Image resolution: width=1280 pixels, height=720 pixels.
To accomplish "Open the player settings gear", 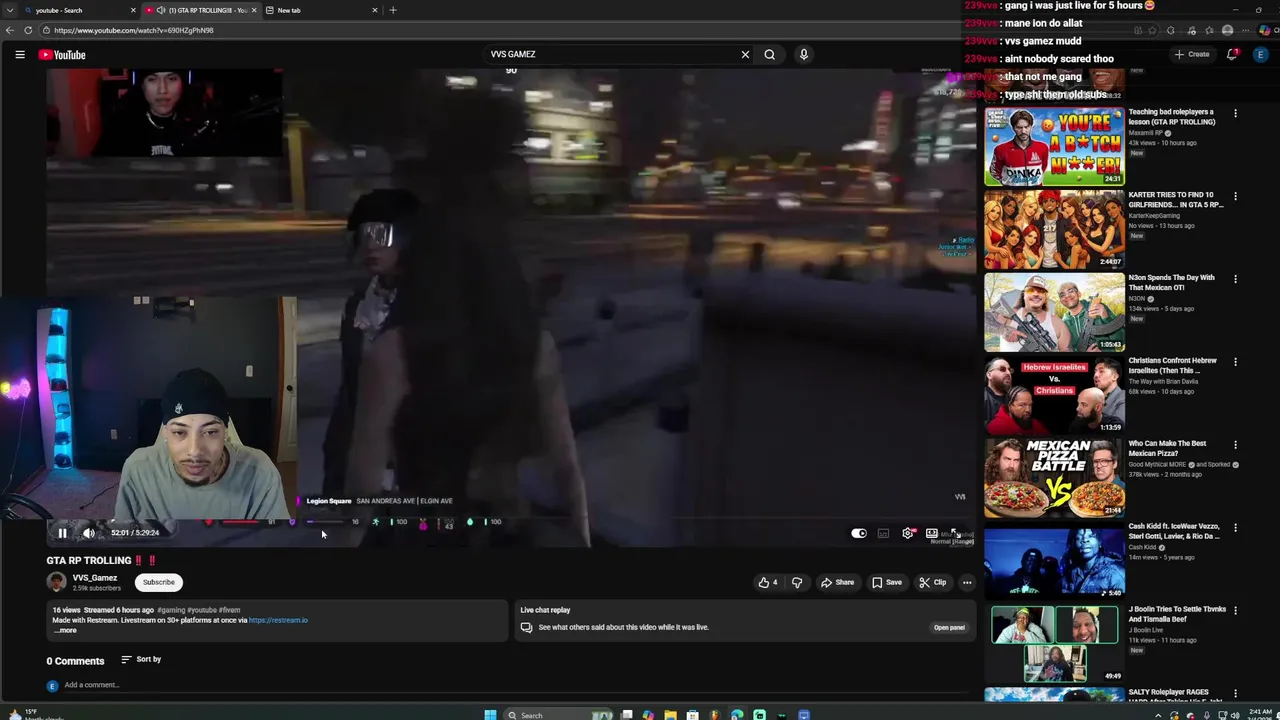I will coord(908,533).
